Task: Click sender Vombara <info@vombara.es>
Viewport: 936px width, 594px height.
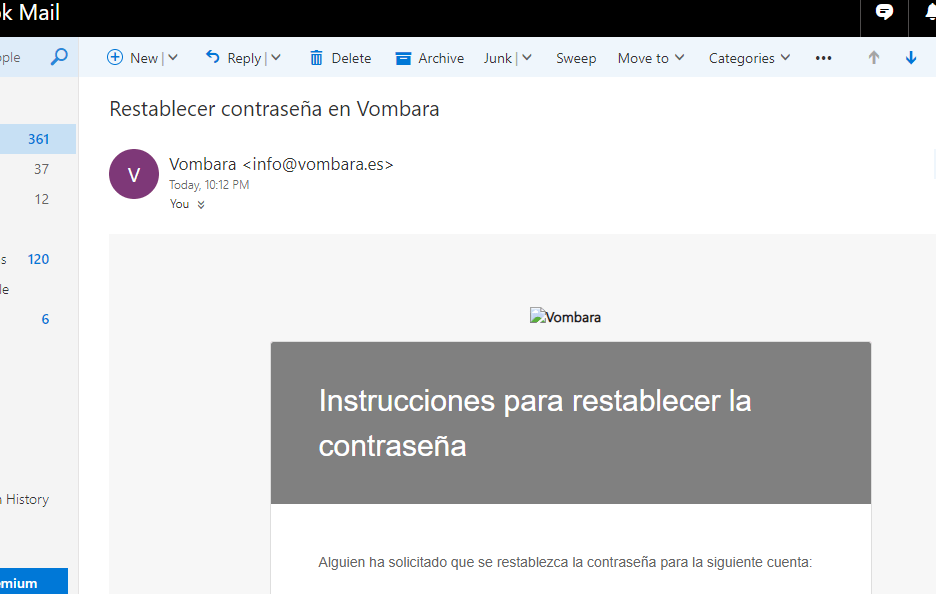Action: (x=281, y=164)
